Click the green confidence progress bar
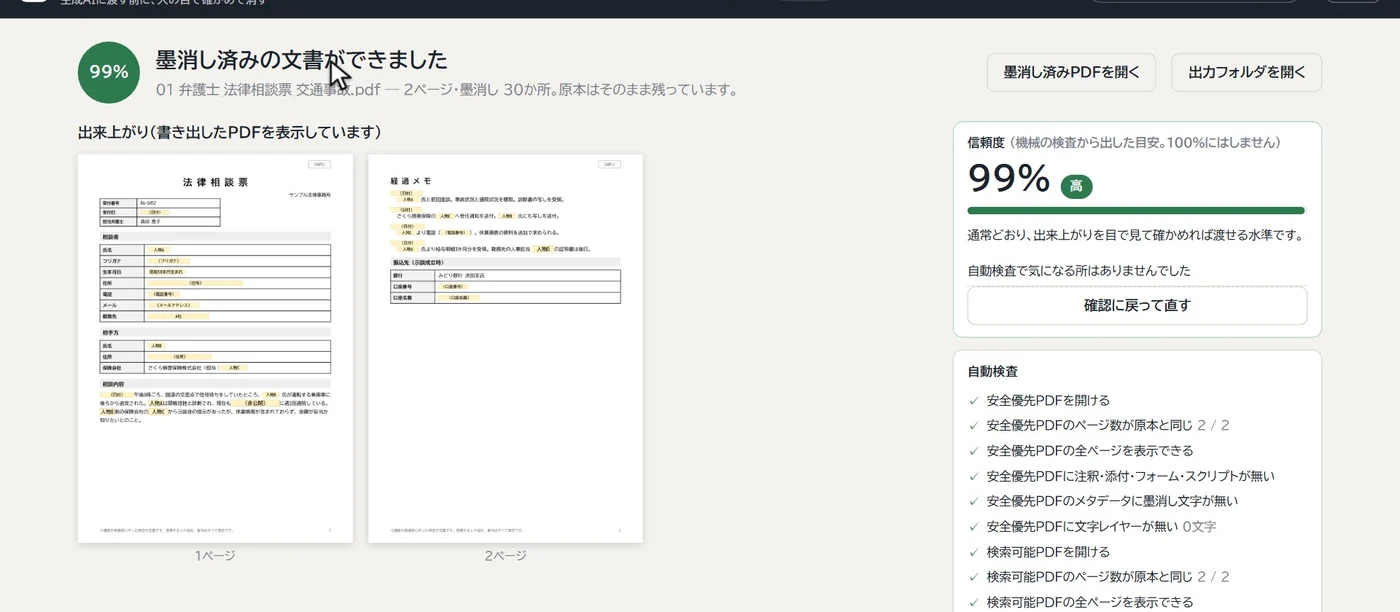This screenshot has width=1400, height=612. coord(1137,211)
